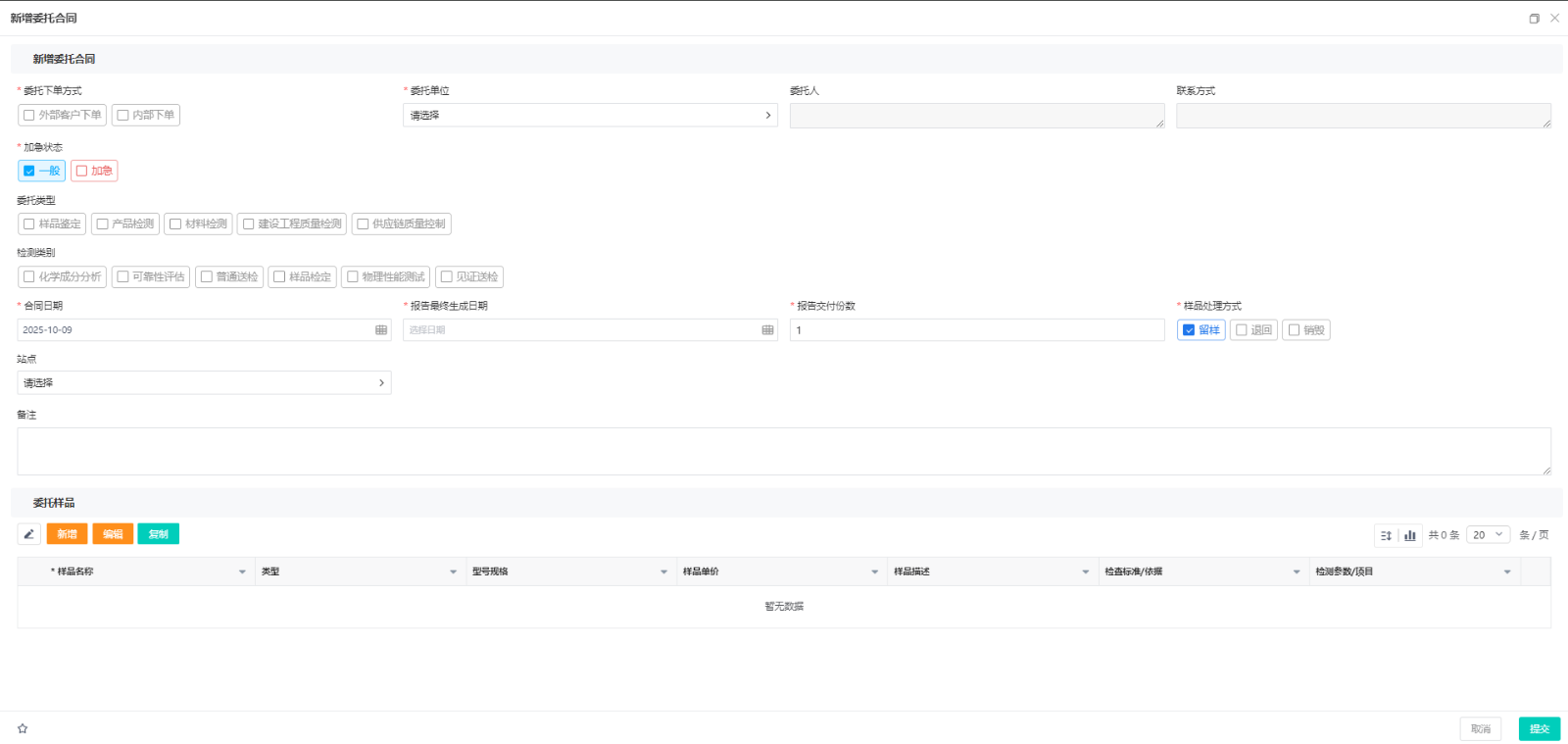Click the 新增委托合同 section header
This screenshot has height=744, width=1568.
click(x=786, y=59)
